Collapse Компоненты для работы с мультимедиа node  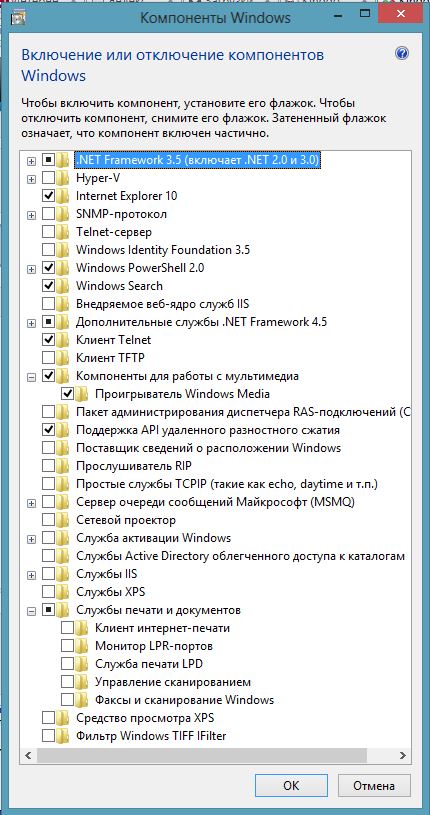32,376
